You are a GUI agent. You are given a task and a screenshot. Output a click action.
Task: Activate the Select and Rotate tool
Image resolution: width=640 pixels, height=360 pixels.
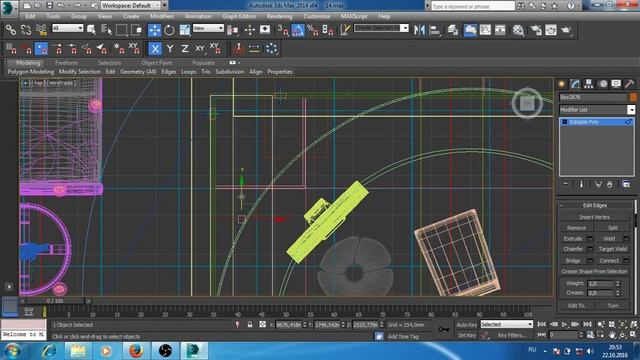click(x=169, y=30)
